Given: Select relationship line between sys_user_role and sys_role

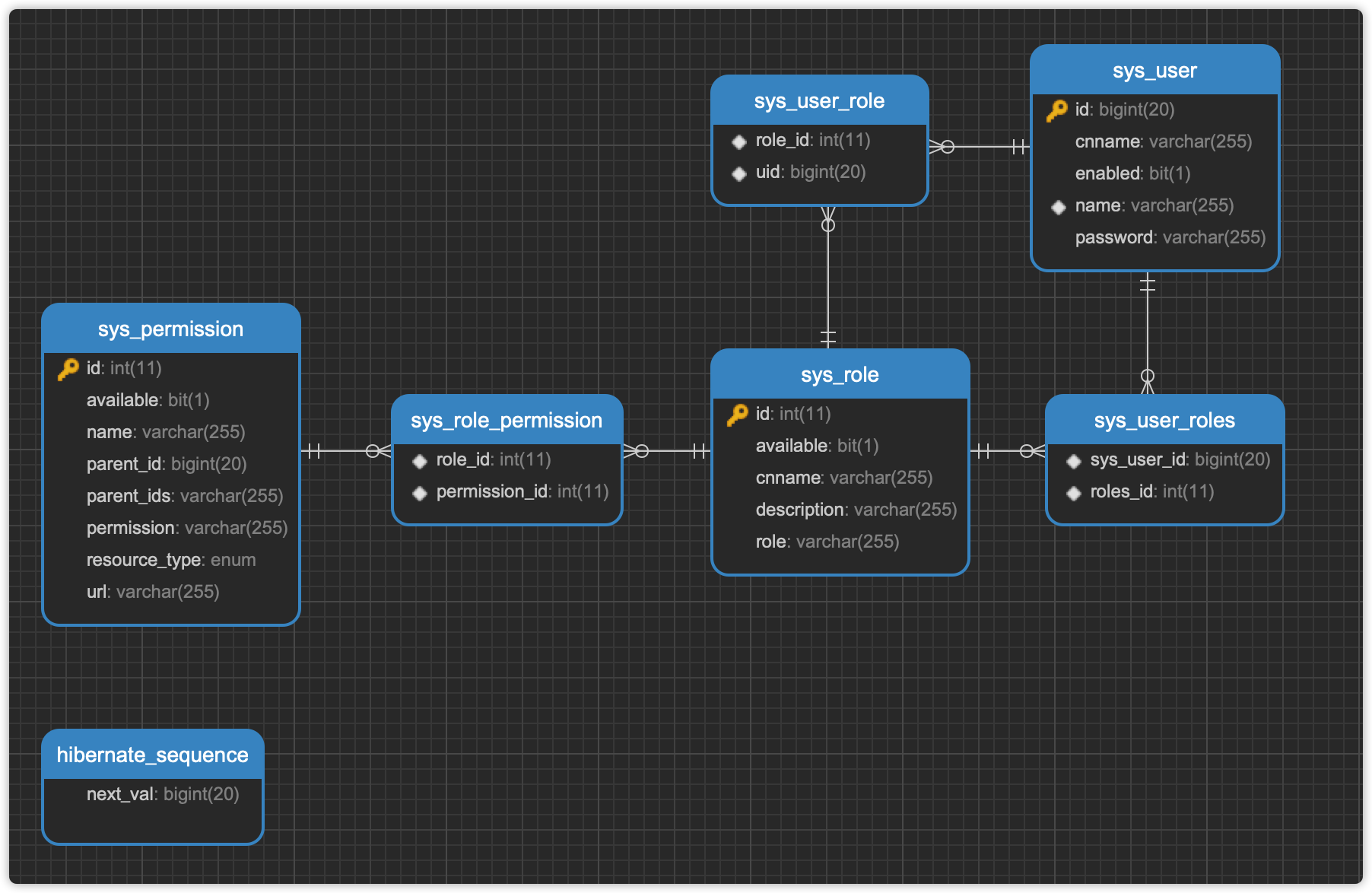Looking at the screenshot, I should coord(828,278).
